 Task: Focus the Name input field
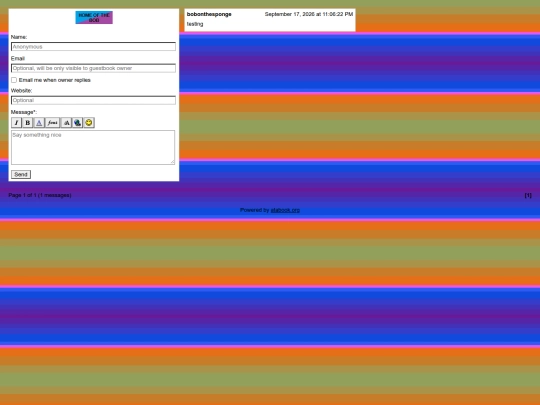(93, 46)
